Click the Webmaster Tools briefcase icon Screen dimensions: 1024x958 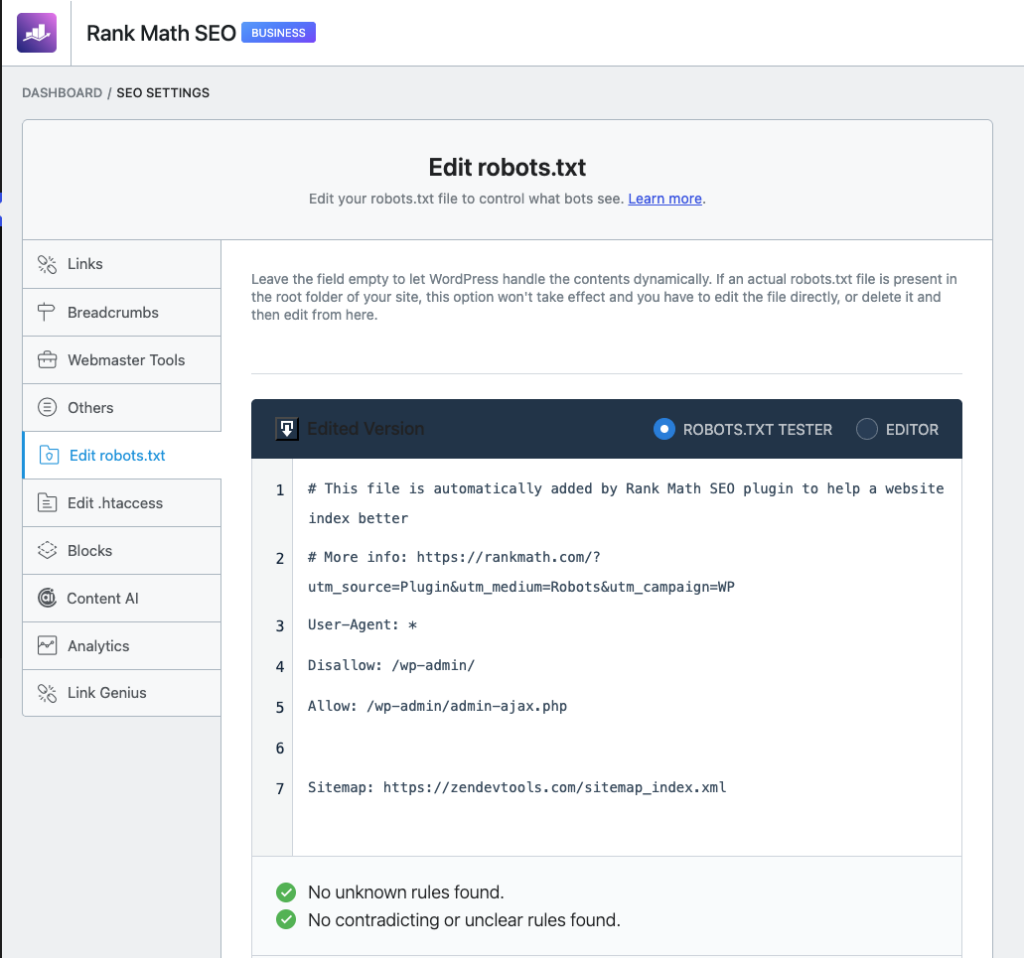[47, 360]
